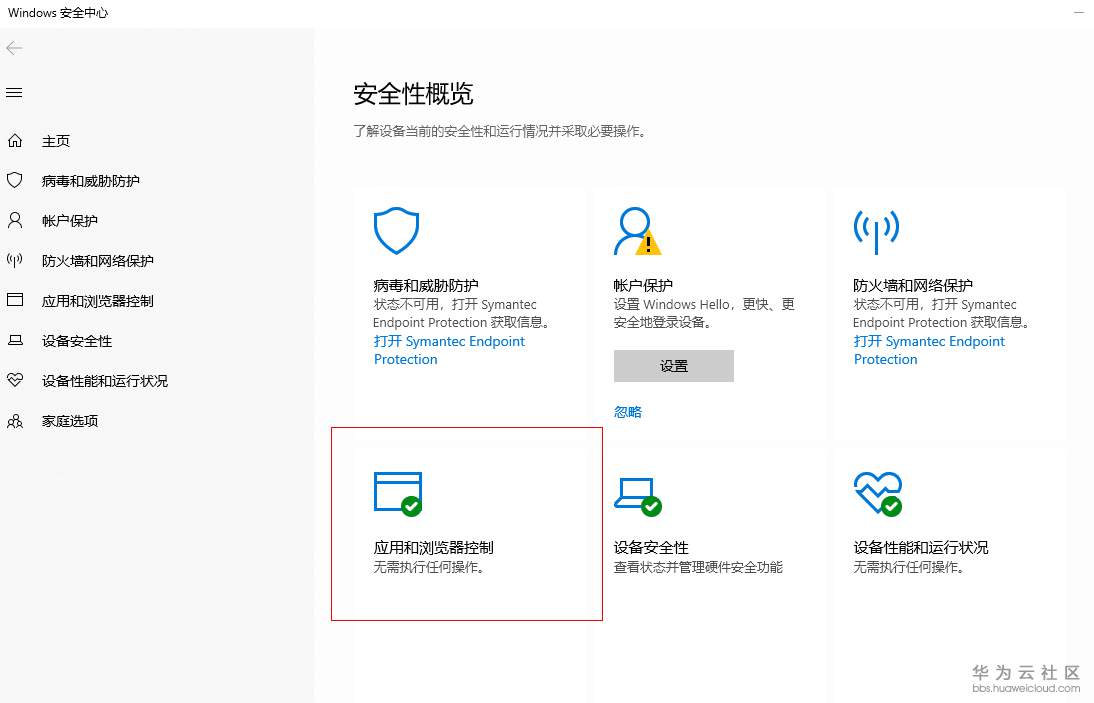Click the back arrow icon
1094x703 pixels.
click(14, 48)
